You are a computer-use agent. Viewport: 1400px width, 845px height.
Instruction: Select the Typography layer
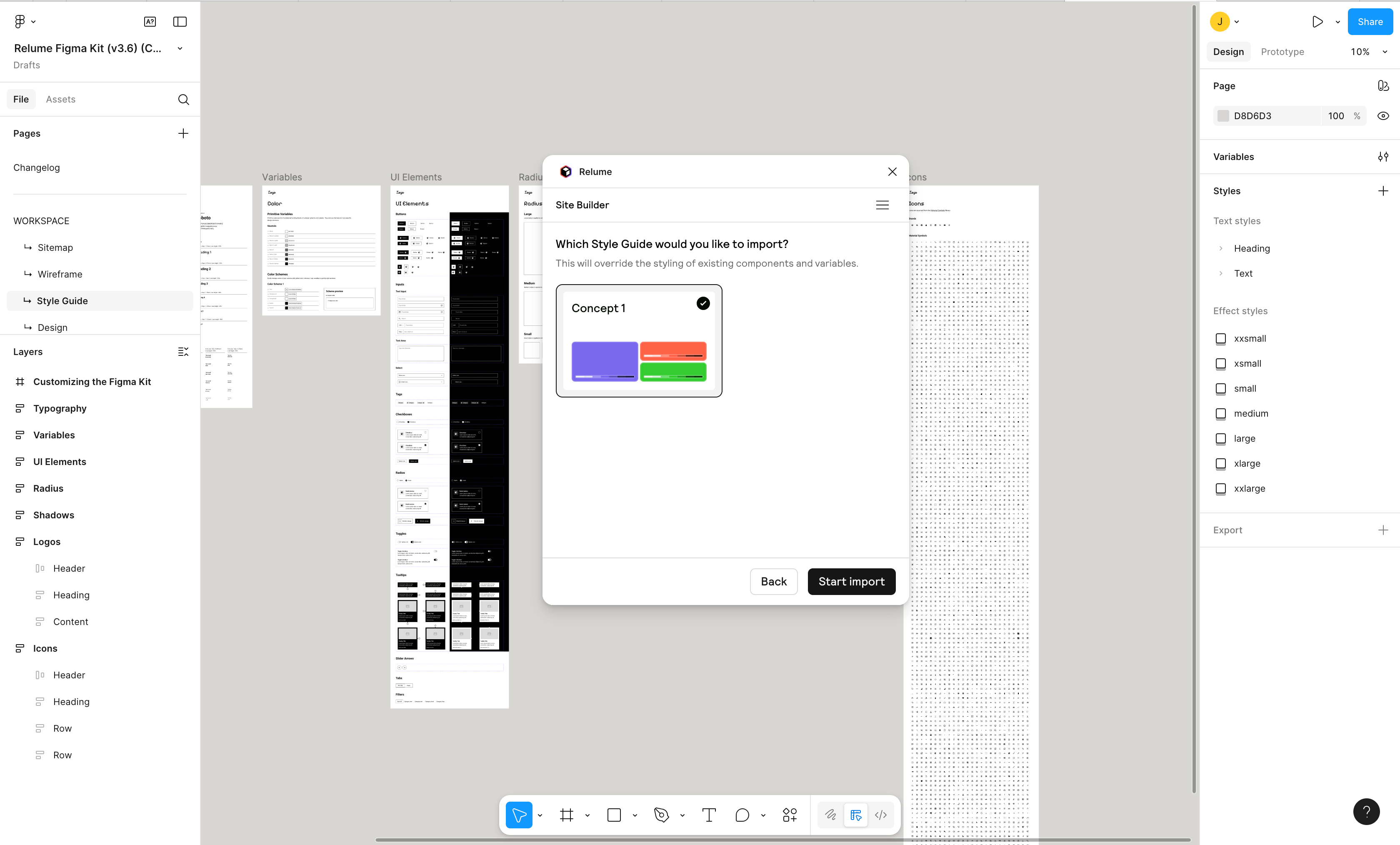[x=60, y=409]
